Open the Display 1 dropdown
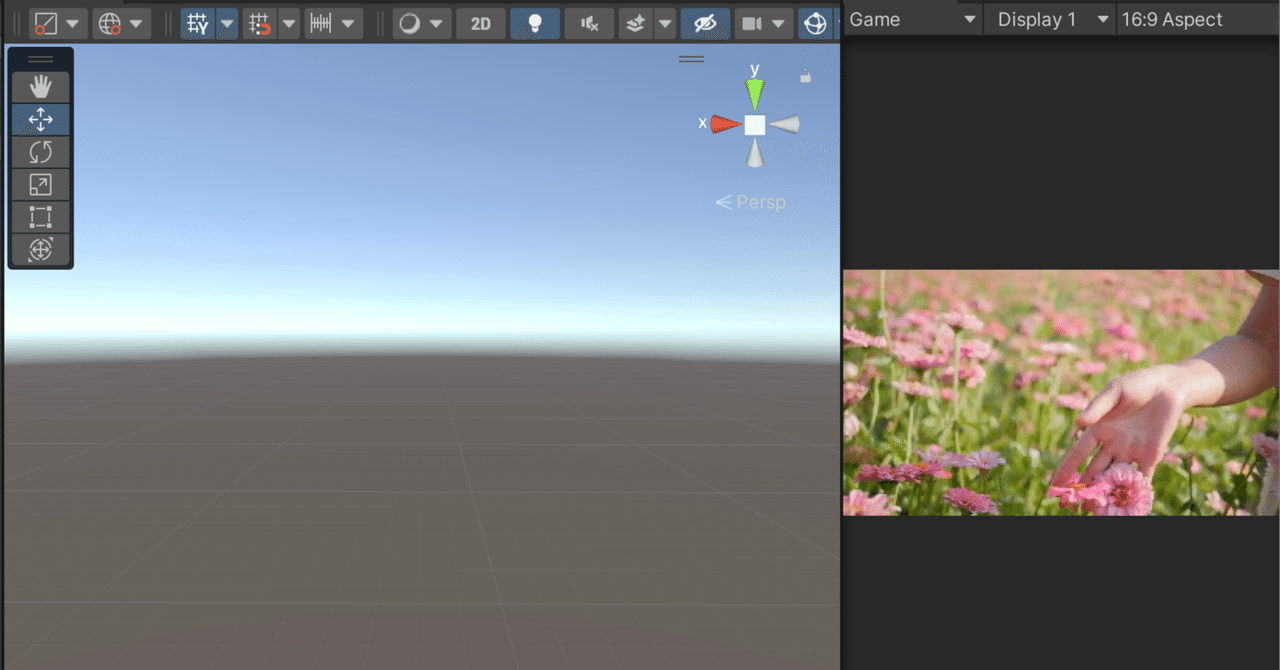1280x670 pixels. point(1048,19)
